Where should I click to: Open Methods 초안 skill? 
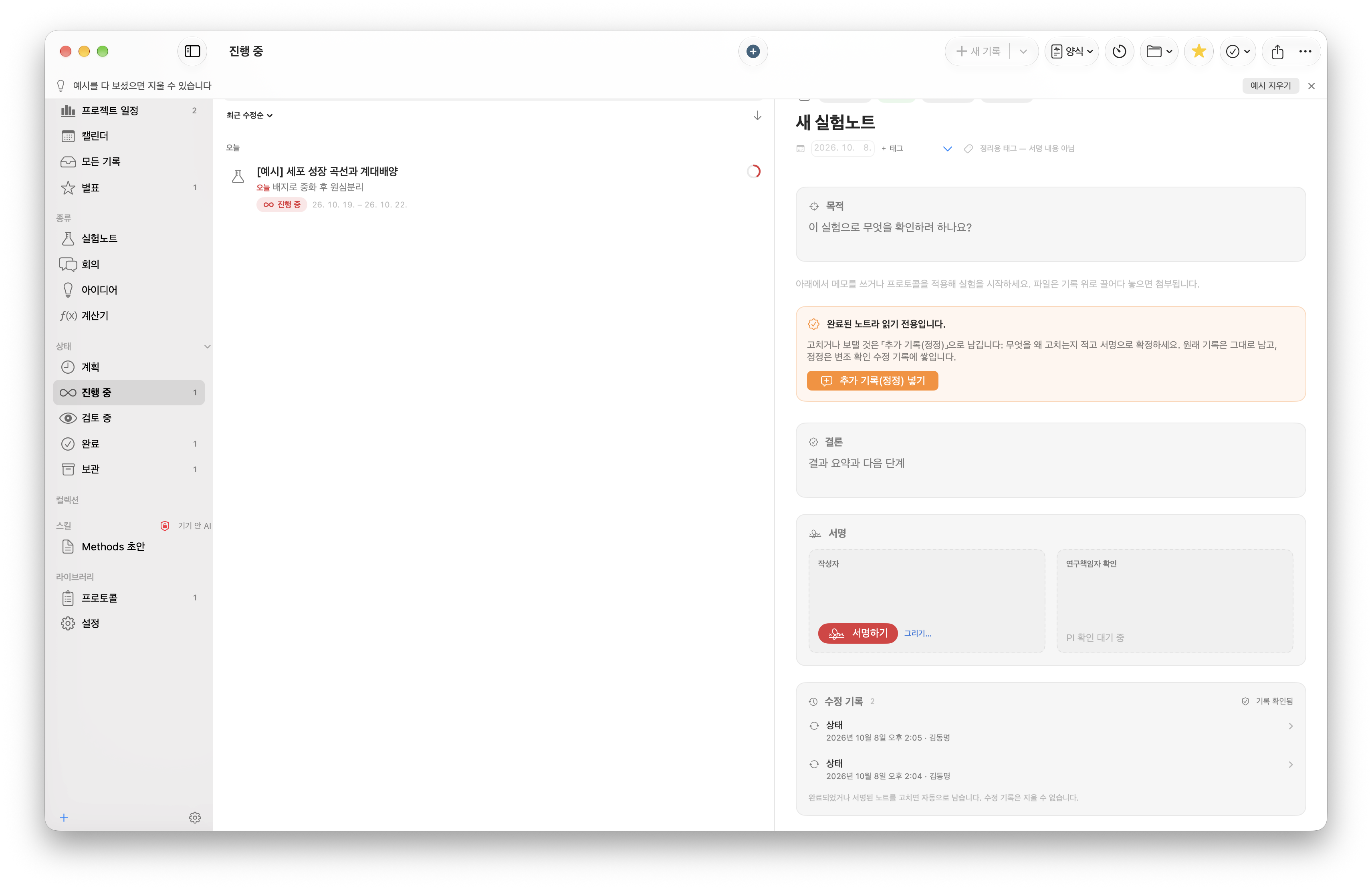129,546
